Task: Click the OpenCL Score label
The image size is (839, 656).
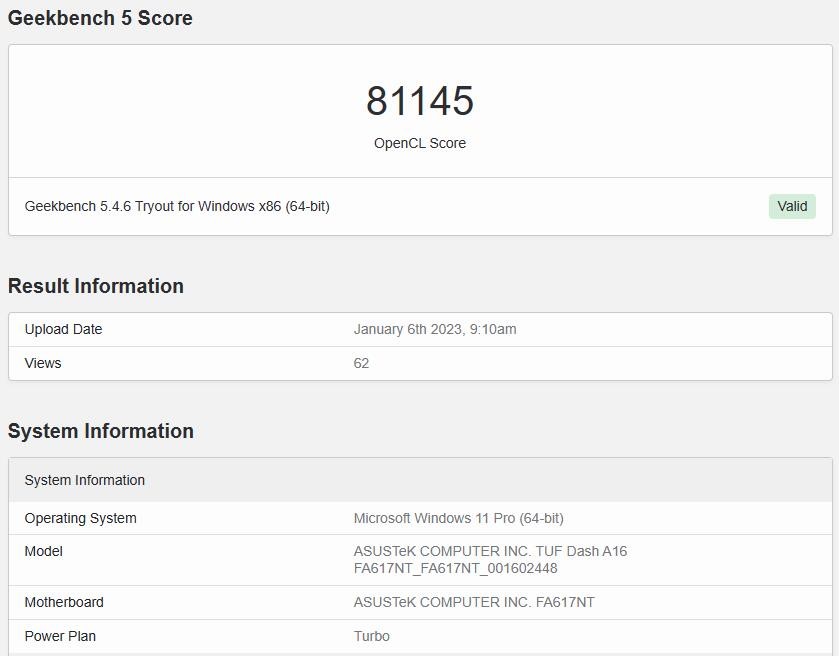Action: coord(420,143)
